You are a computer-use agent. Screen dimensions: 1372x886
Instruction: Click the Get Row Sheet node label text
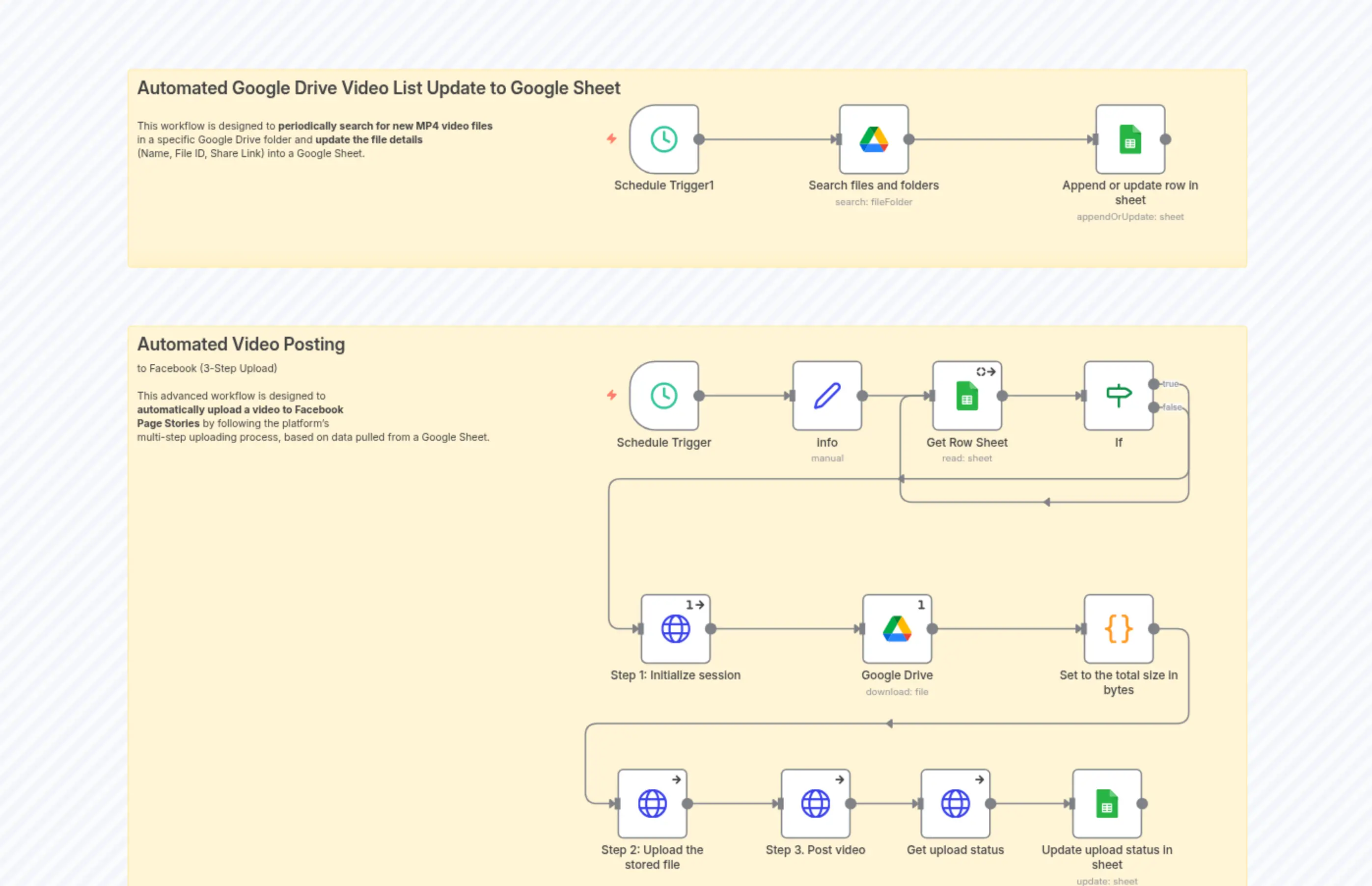click(966, 442)
